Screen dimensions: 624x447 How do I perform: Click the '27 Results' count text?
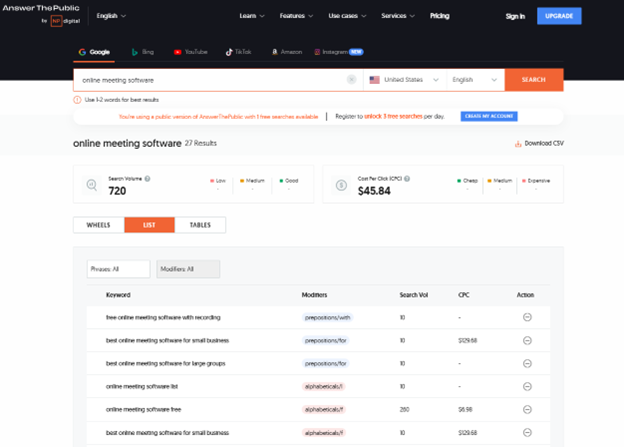pyautogui.click(x=201, y=143)
